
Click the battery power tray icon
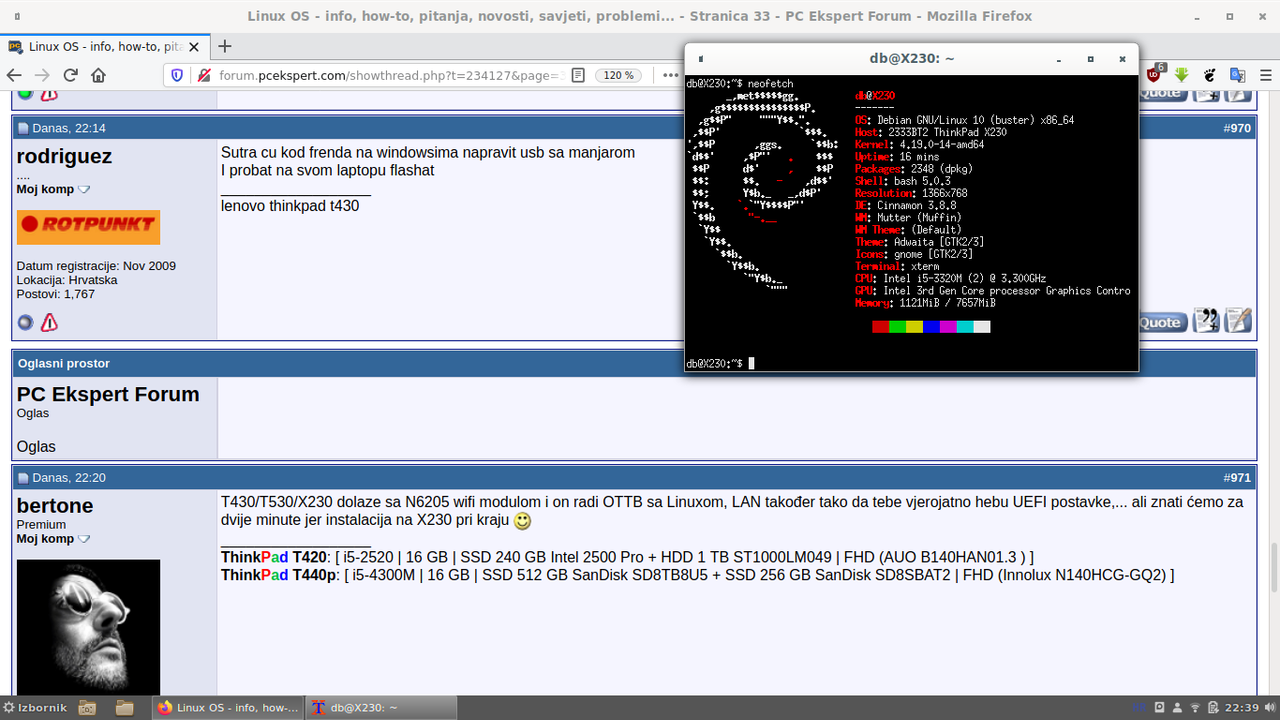coord(1214,708)
